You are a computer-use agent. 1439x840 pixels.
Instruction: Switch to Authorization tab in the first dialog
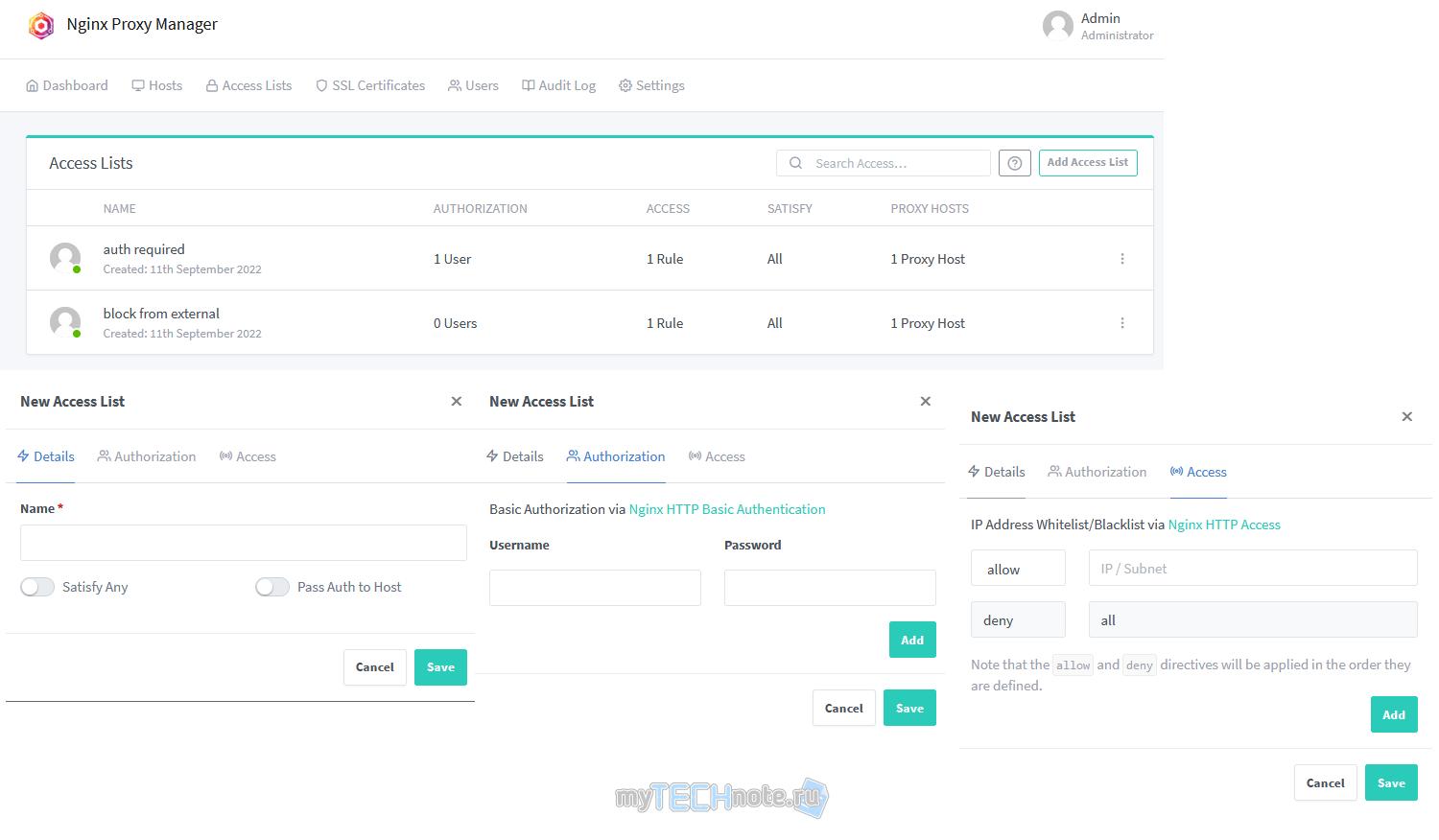tap(147, 456)
